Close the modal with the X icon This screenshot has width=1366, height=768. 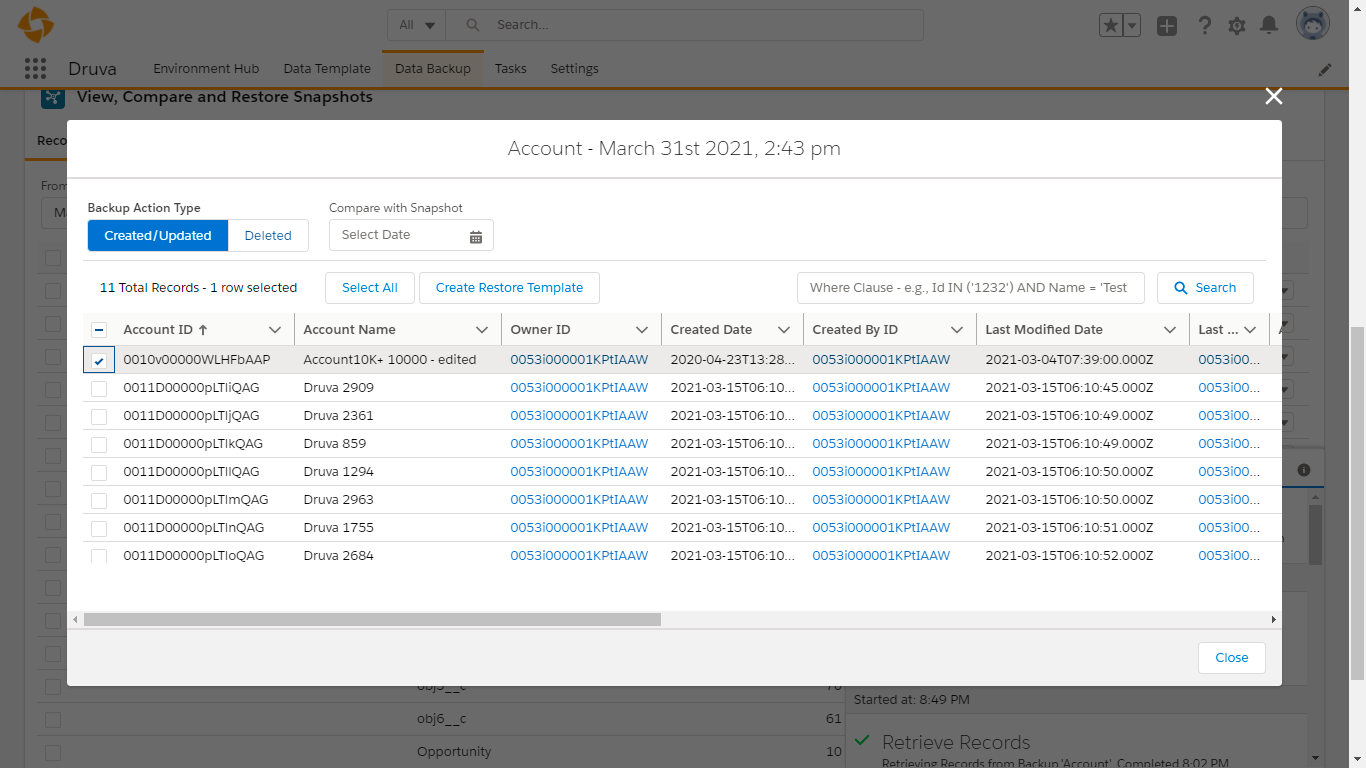[x=1273, y=96]
